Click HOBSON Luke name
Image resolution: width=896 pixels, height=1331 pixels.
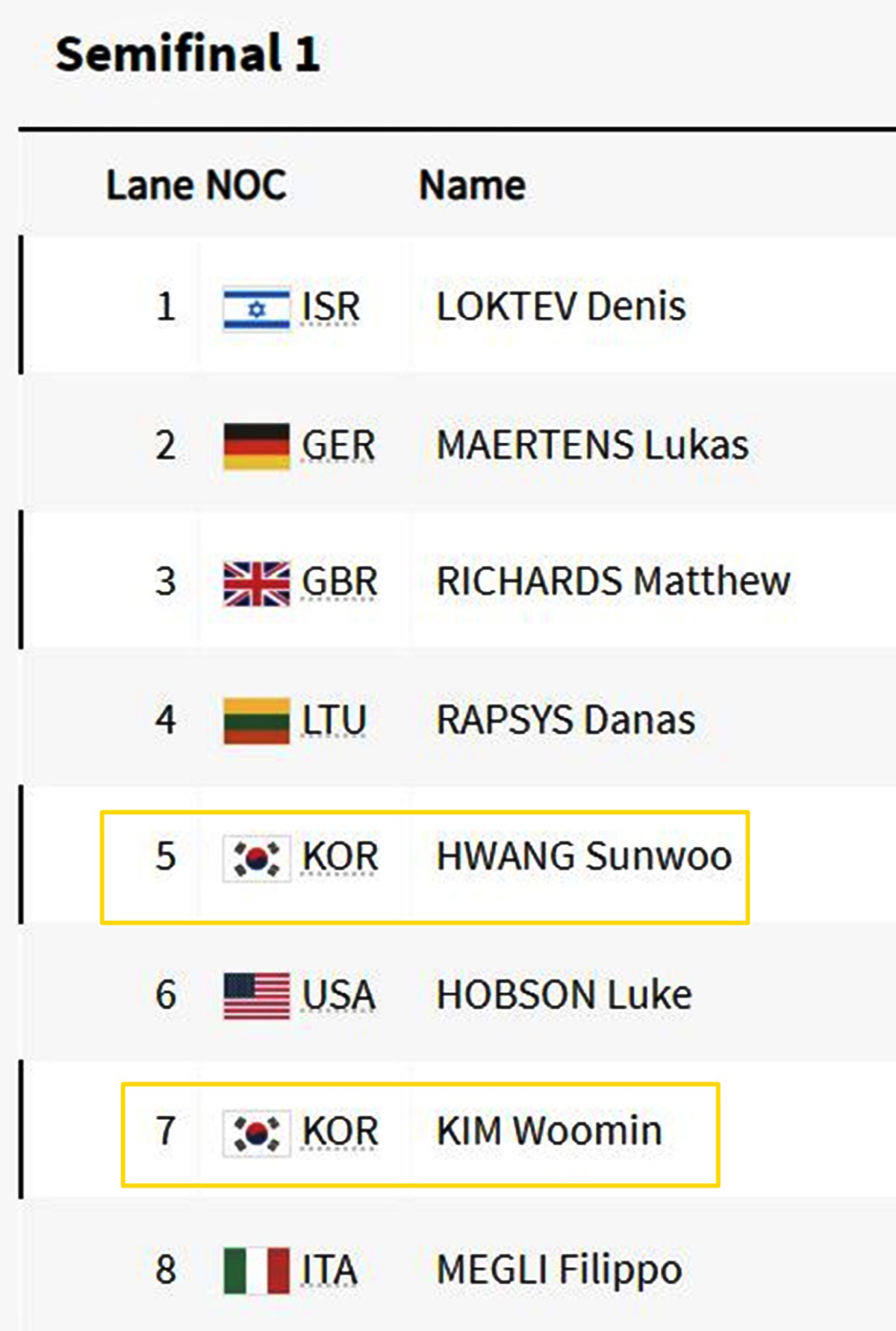(564, 995)
